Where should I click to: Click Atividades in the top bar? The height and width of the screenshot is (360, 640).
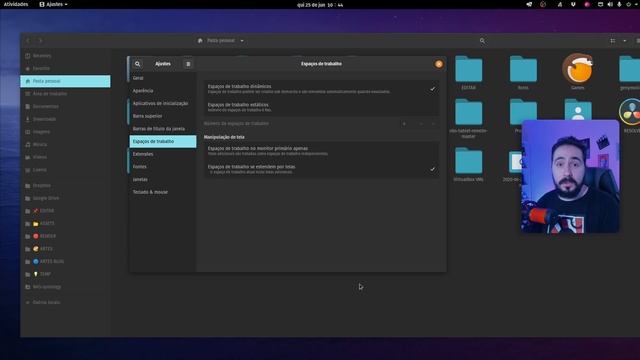16,4
